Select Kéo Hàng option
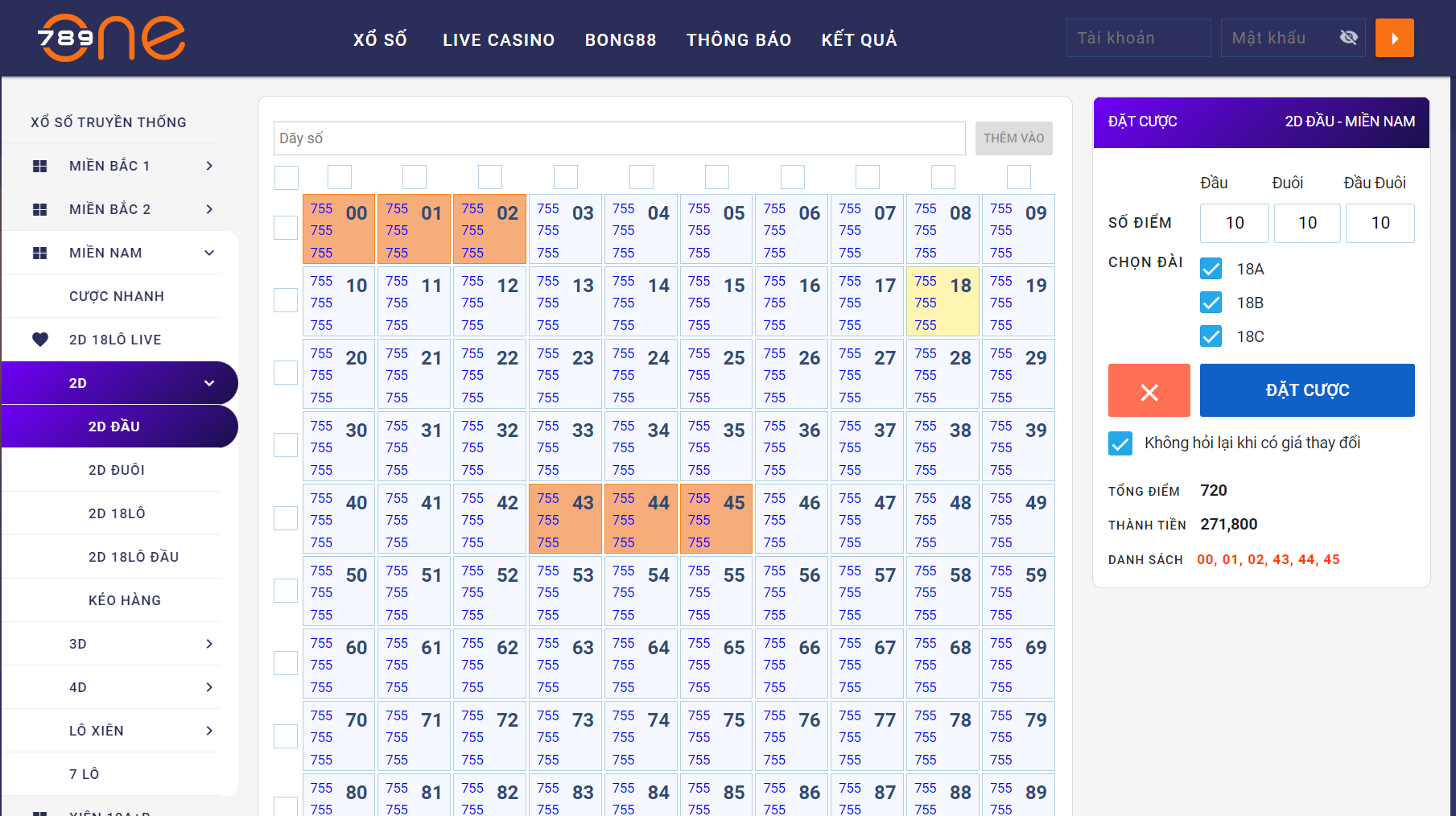 point(125,600)
